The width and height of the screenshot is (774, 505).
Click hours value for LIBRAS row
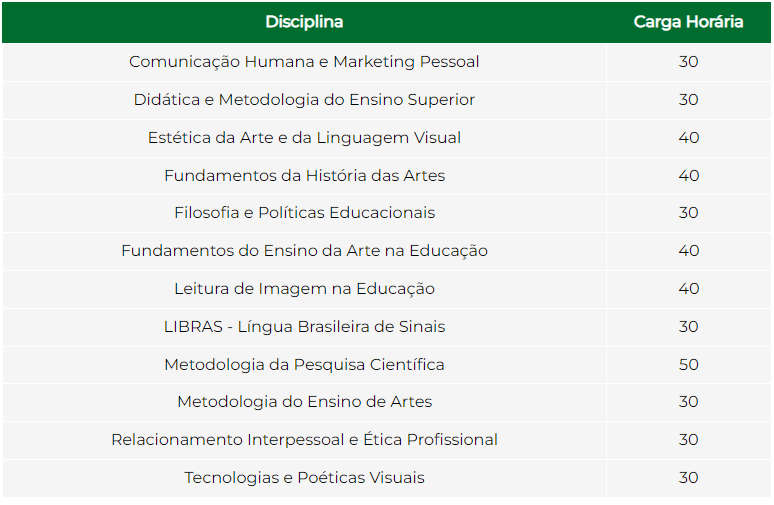[x=688, y=327]
